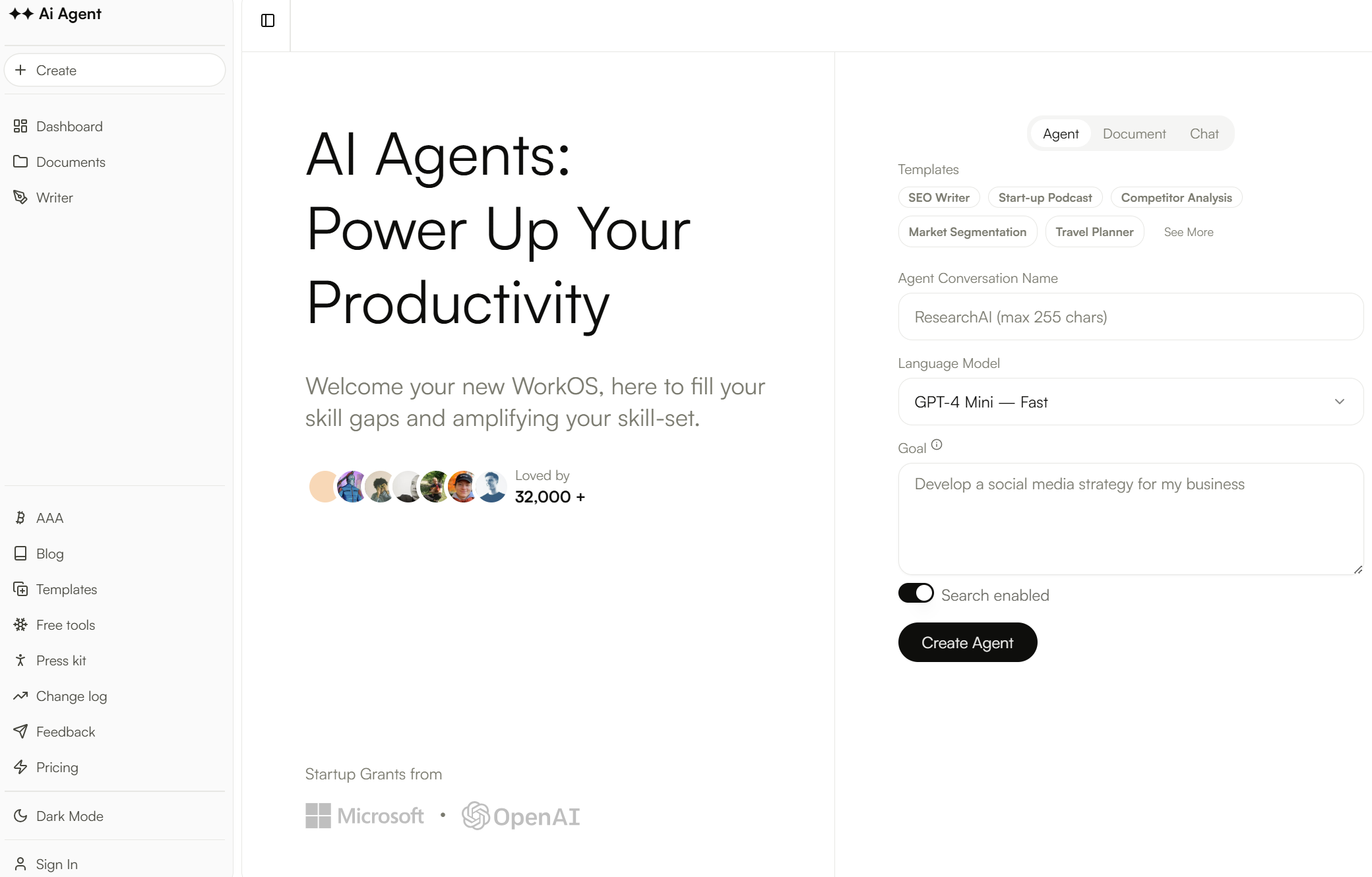Select the SEO Writer template
This screenshot has width=1372, height=877.
pos(938,197)
